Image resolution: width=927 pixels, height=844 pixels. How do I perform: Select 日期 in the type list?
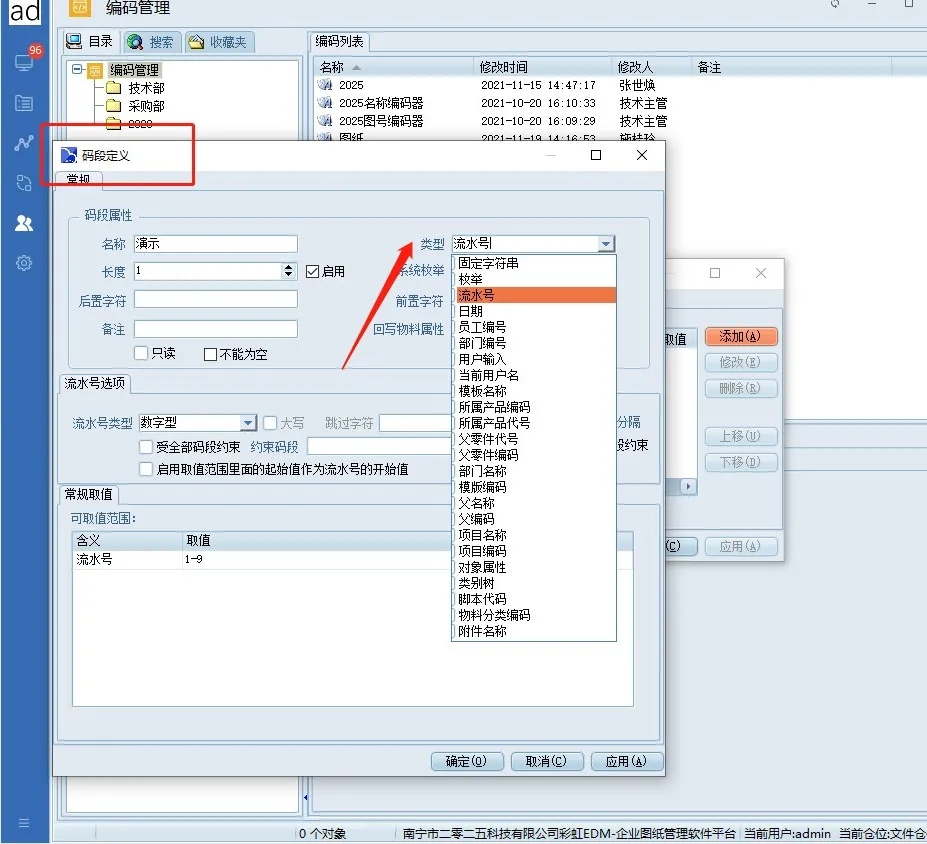(x=534, y=311)
